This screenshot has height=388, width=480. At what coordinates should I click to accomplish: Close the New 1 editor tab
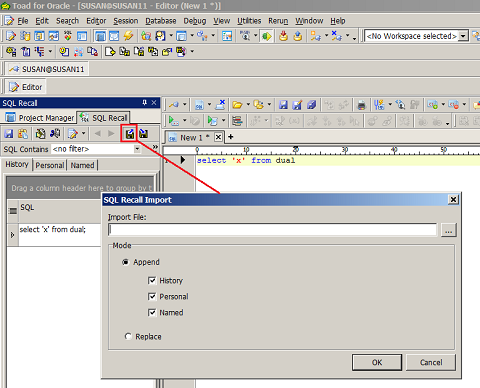(x=218, y=137)
